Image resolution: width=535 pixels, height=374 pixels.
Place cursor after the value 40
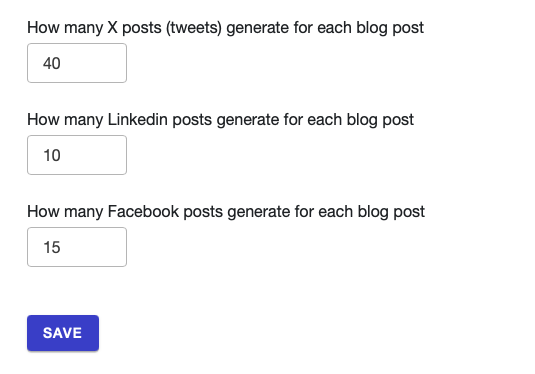pyautogui.click(x=61, y=63)
